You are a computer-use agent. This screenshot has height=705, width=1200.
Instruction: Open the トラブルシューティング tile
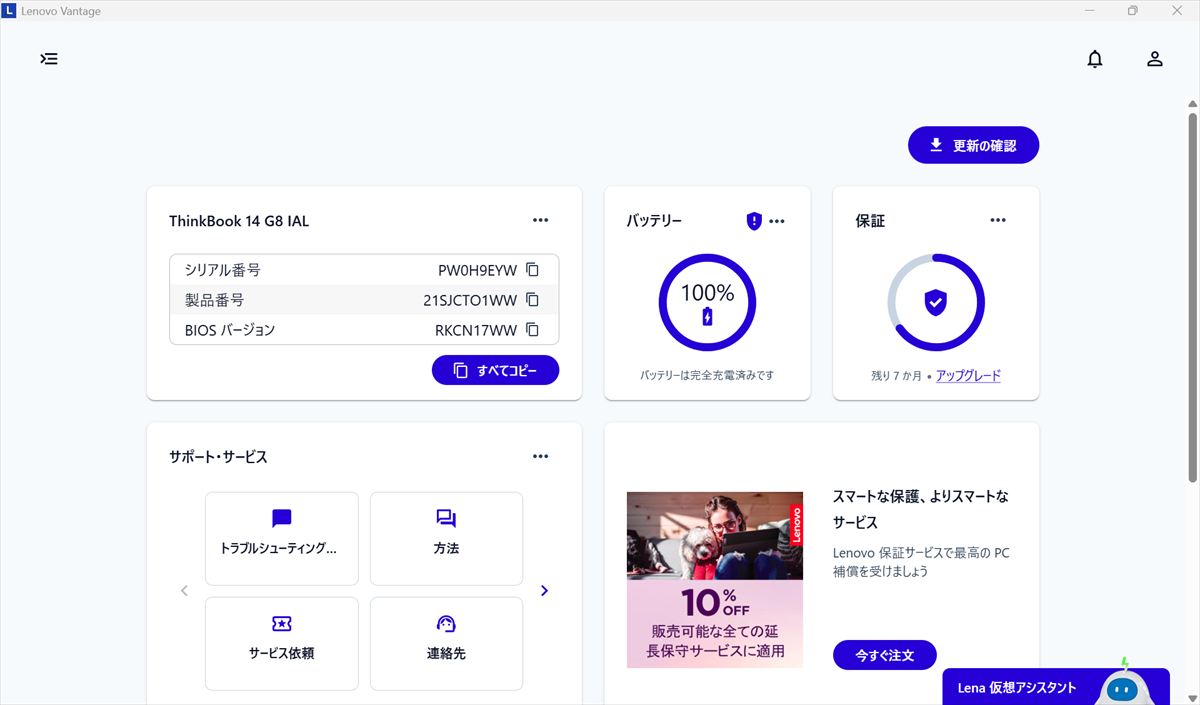(282, 538)
